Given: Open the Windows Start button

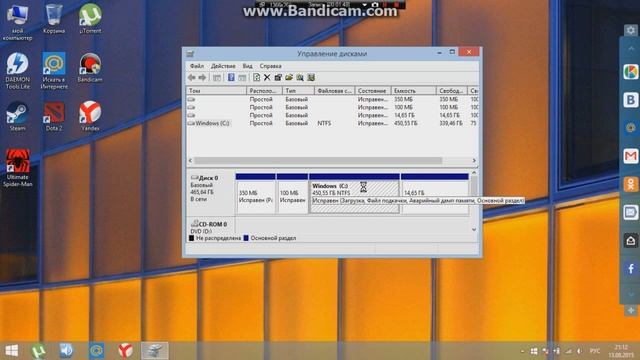Looking at the screenshot, I should coord(12,351).
